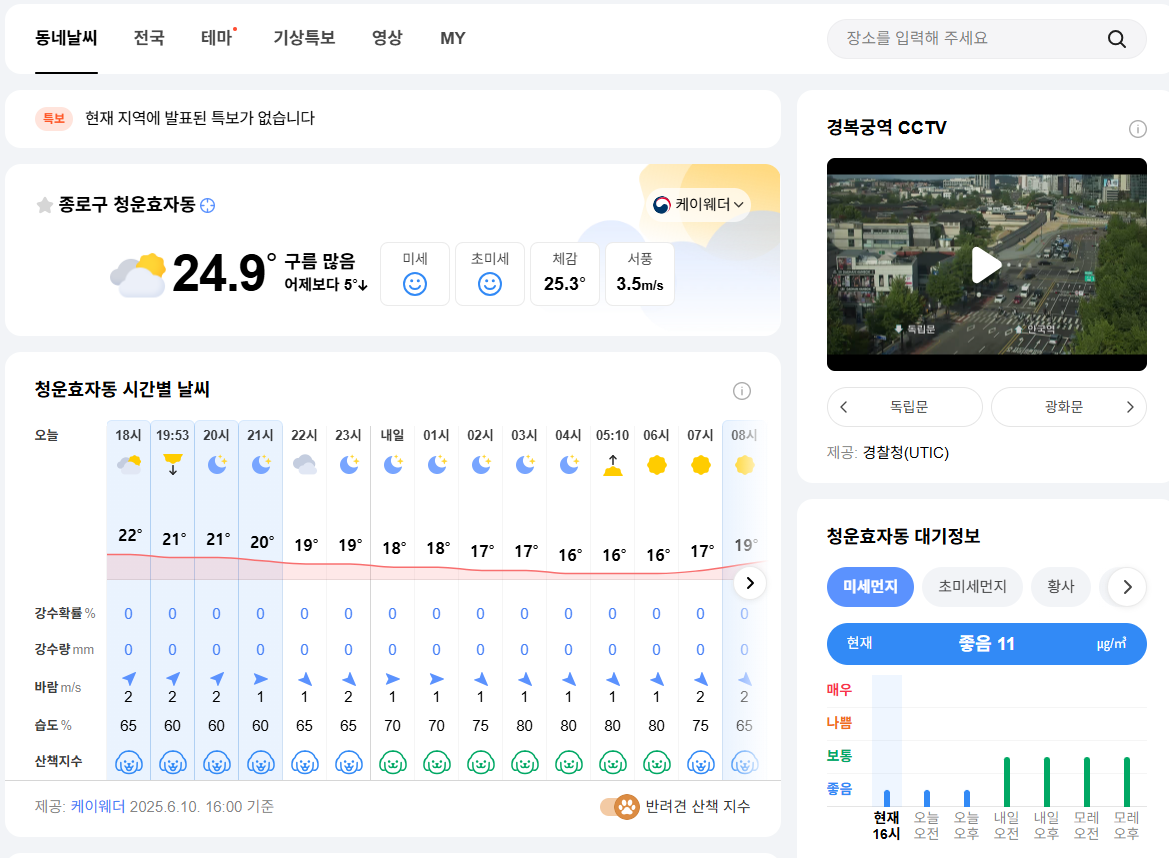Select the 미세먼지 air quality tab
Image resolution: width=1169 pixels, height=858 pixels.
(x=870, y=587)
